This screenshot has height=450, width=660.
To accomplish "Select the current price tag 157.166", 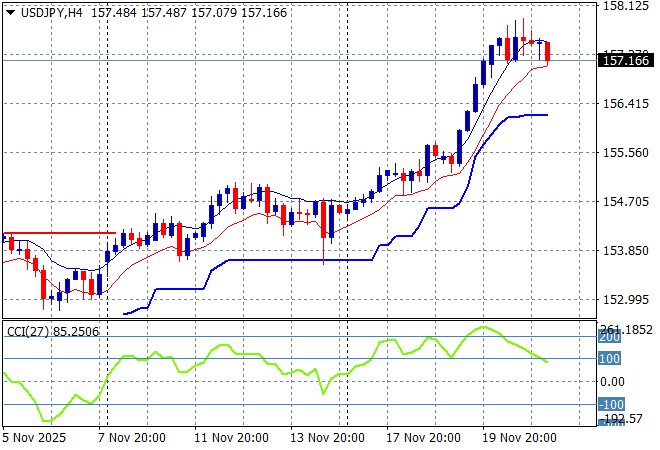I will click(626, 61).
